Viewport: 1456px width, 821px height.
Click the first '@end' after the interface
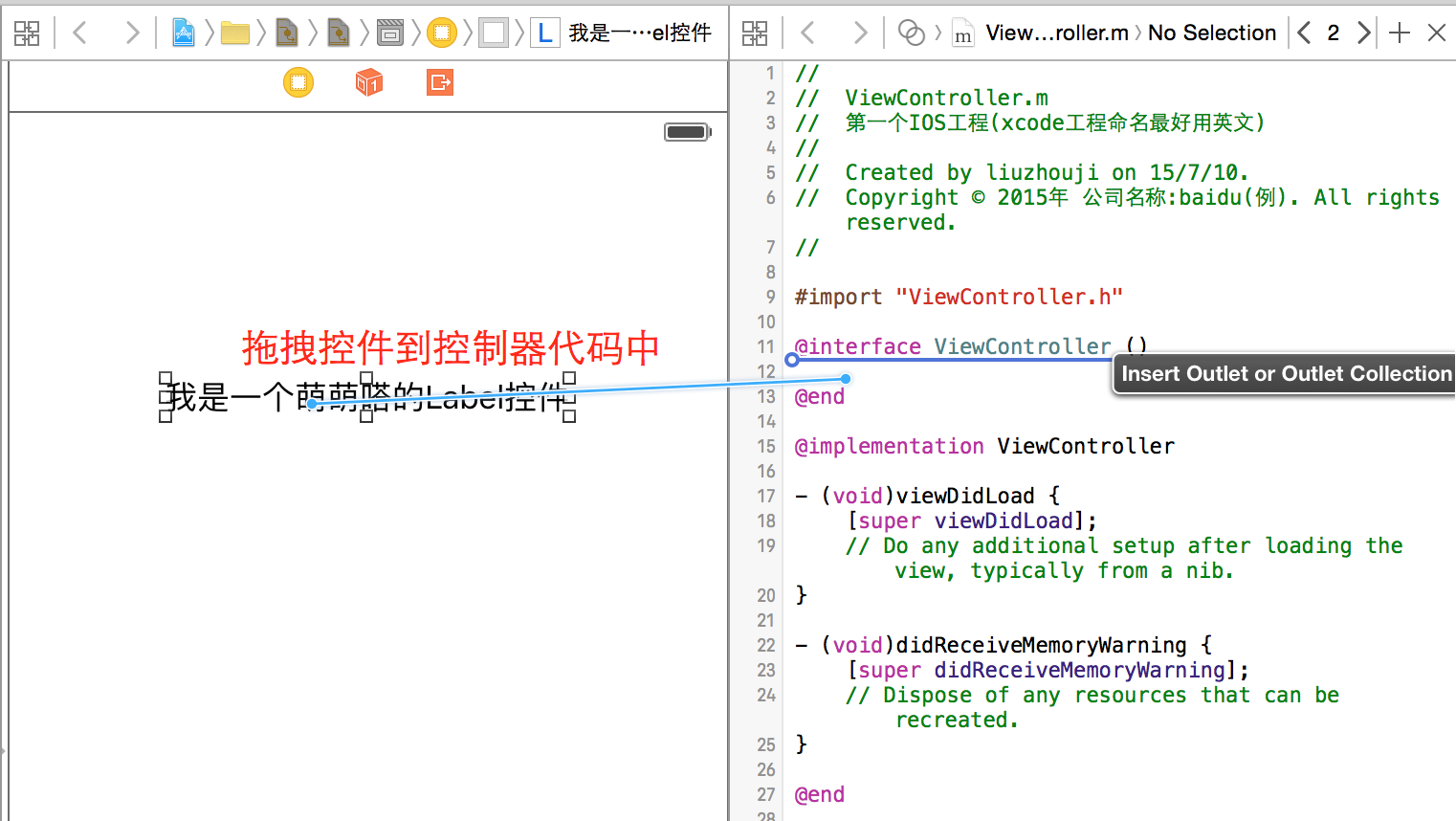(x=820, y=396)
